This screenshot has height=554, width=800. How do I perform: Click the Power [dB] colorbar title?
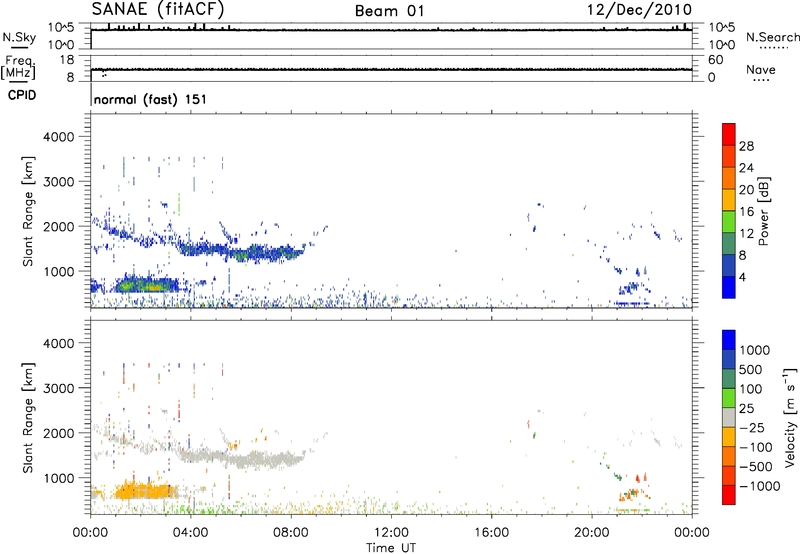pos(763,211)
